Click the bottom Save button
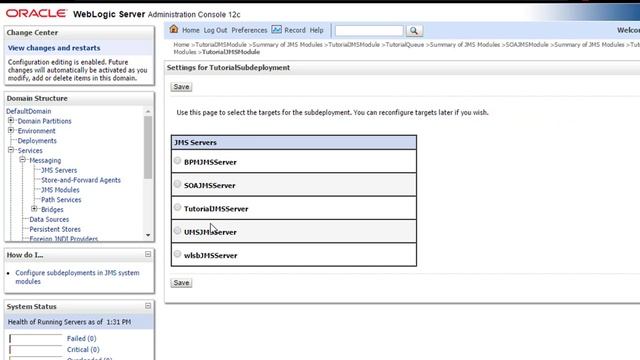 (181, 282)
